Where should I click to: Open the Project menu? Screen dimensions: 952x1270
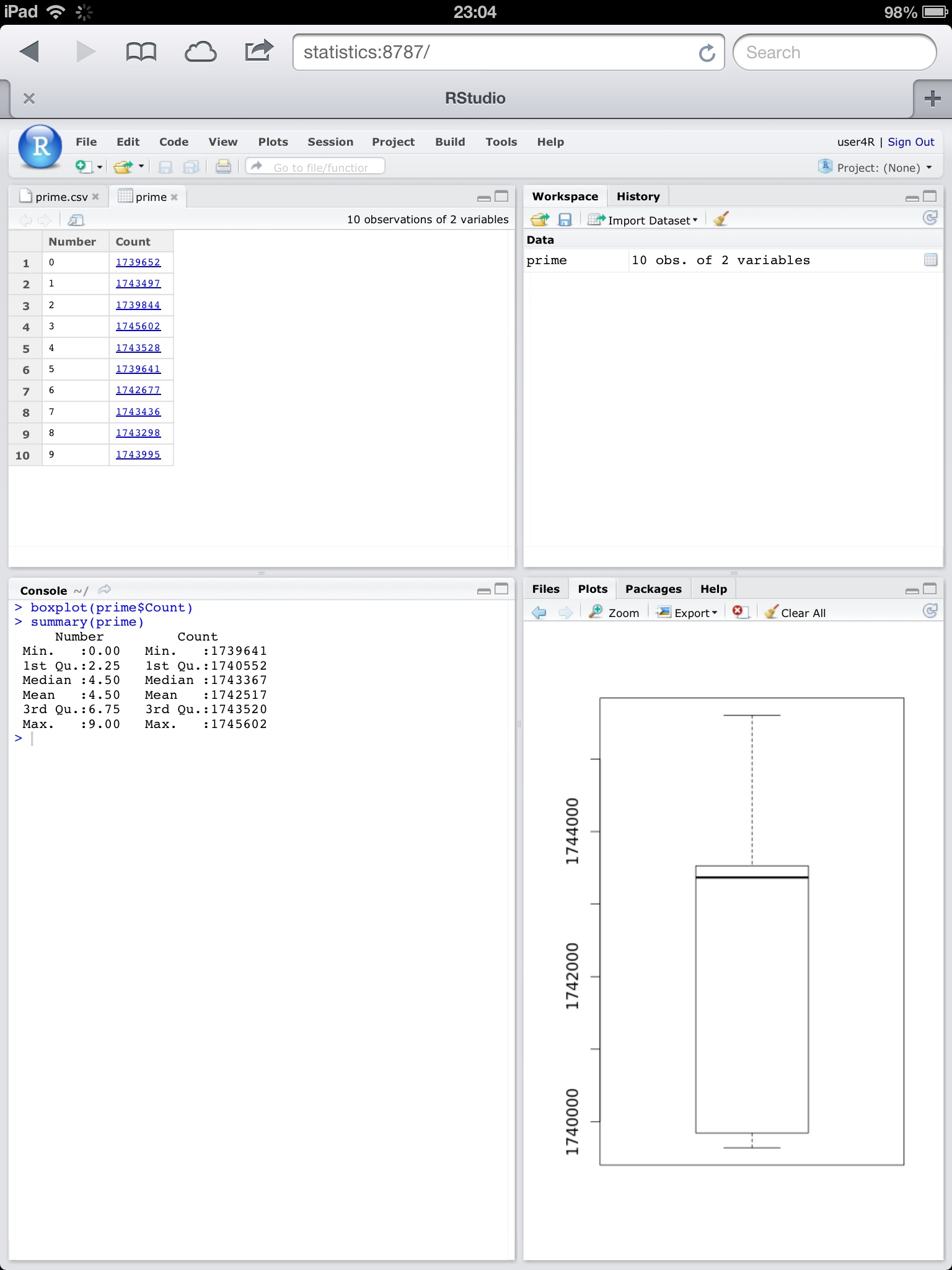click(393, 142)
